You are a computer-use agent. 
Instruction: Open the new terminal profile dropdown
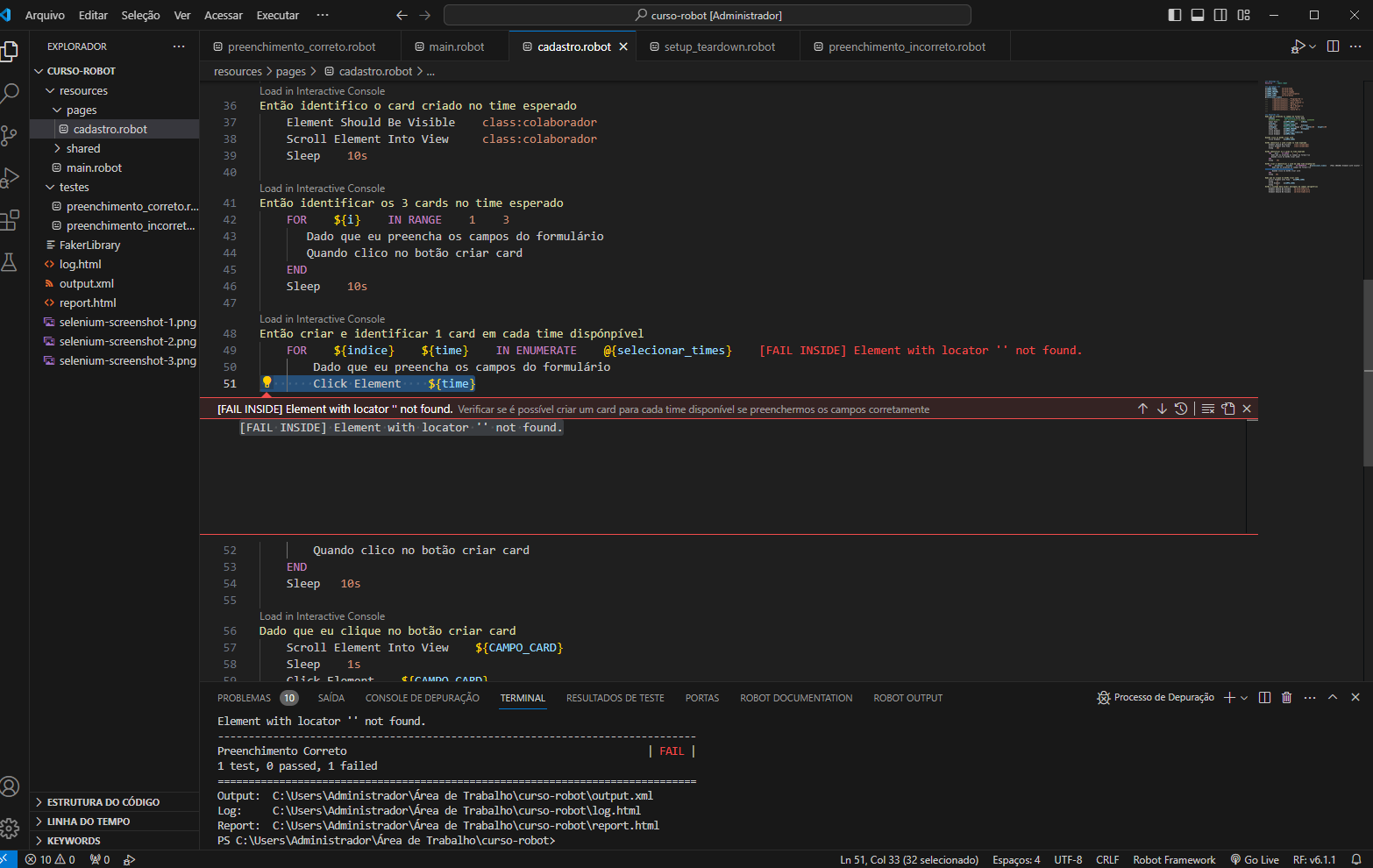pos(1244,697)
